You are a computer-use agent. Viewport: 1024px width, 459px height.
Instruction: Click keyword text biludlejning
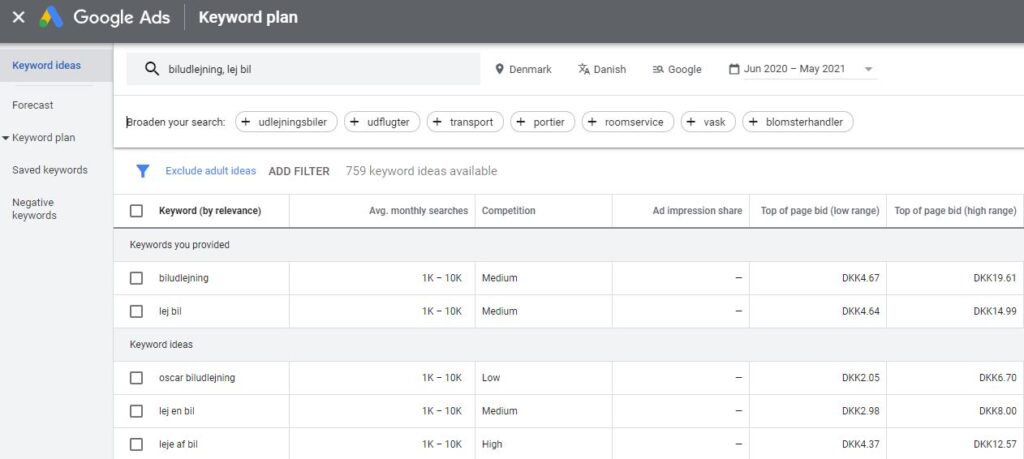coord(184,278)
